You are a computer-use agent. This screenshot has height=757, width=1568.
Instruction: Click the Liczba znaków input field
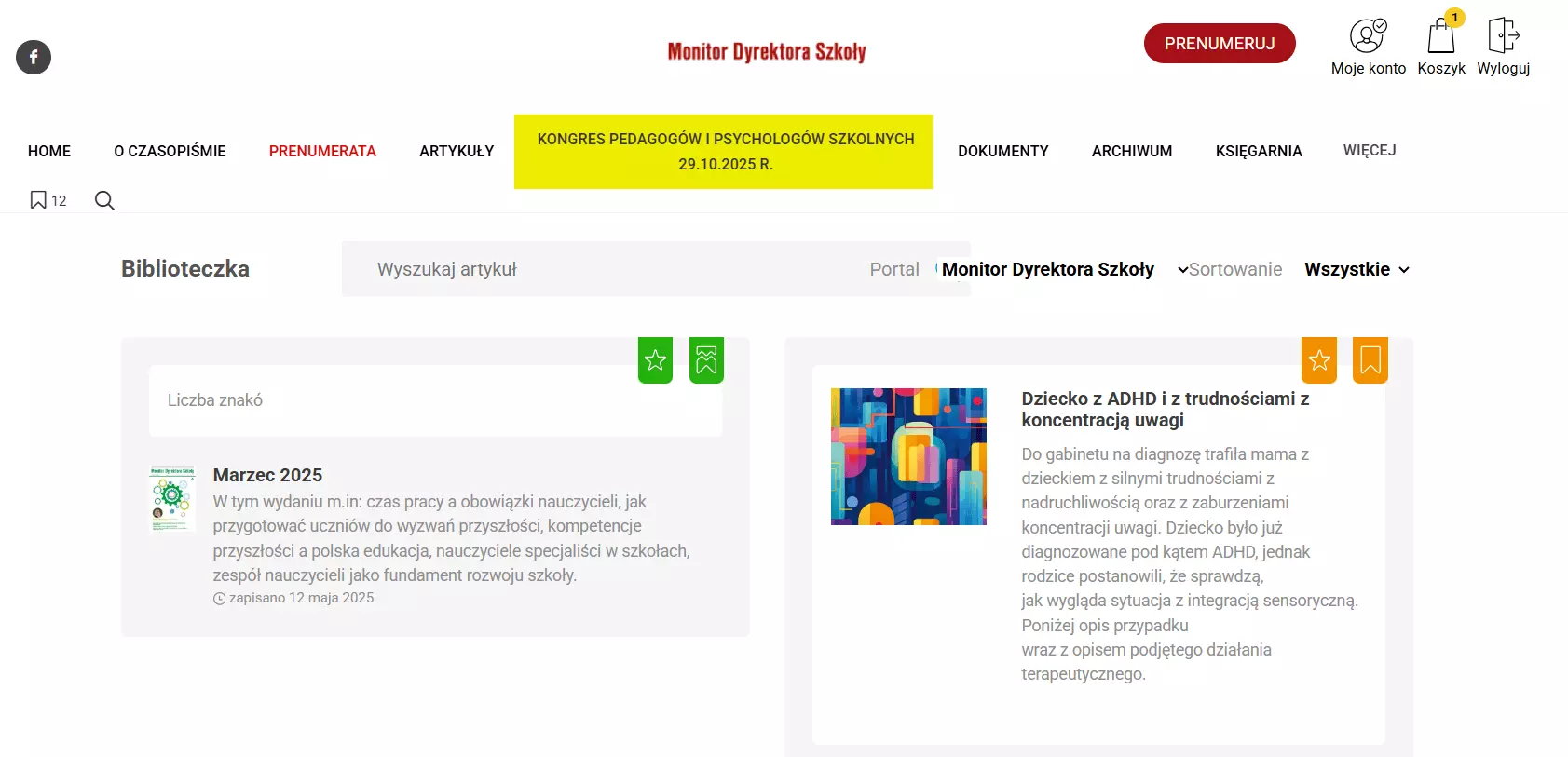pos(435,400)
